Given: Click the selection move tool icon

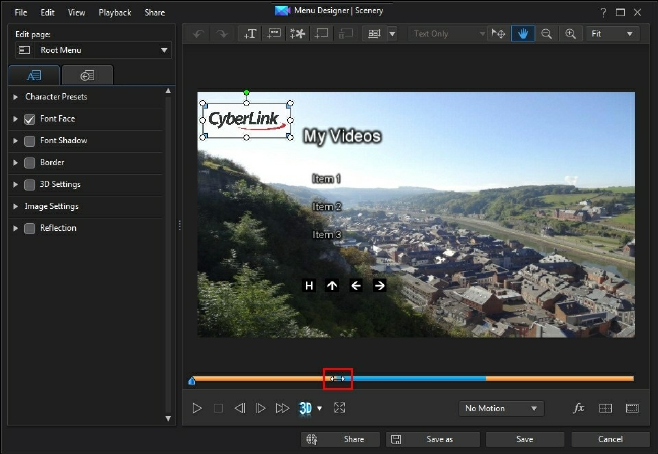Looking at the screenshot, I should coord(499,34).
